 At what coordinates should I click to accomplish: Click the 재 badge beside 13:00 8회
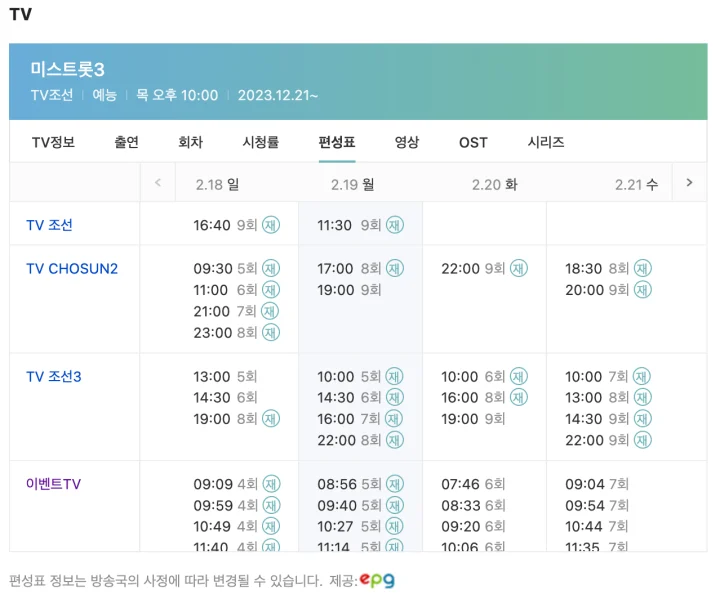coord(643,397)
